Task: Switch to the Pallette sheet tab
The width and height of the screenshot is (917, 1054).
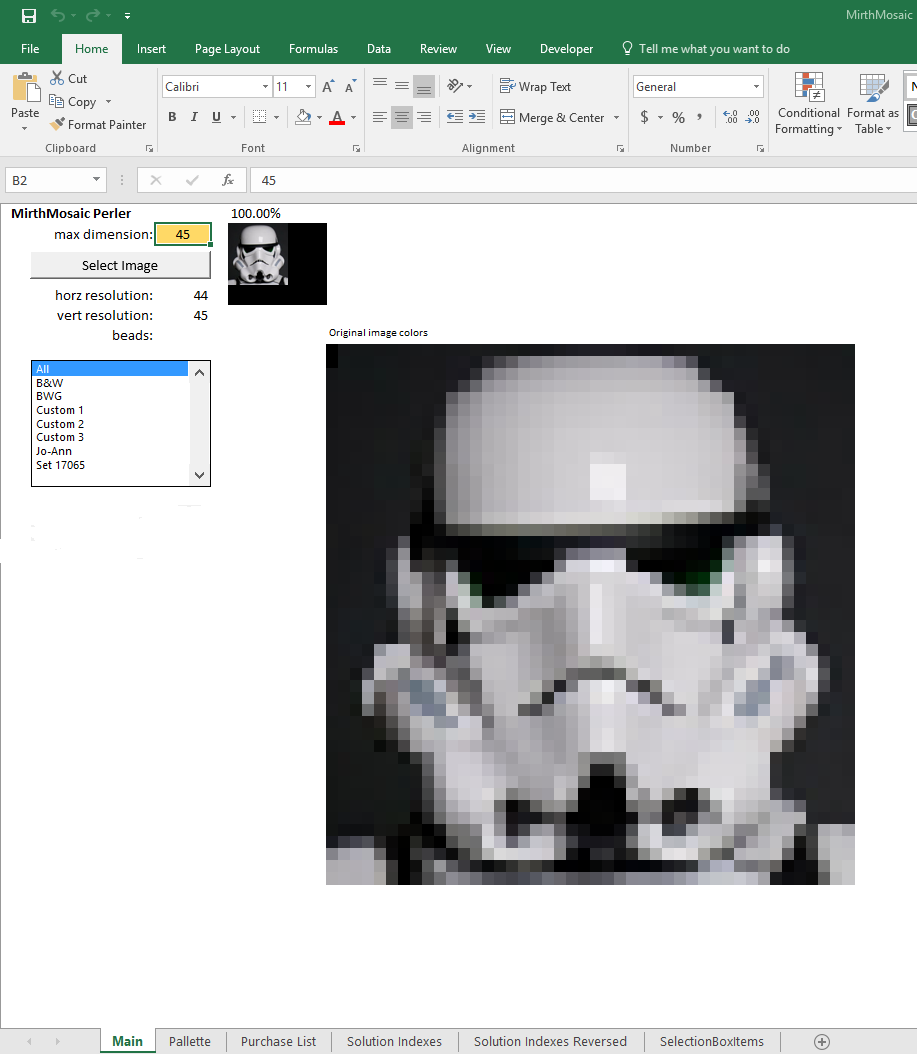Action: pos(190,1041)
